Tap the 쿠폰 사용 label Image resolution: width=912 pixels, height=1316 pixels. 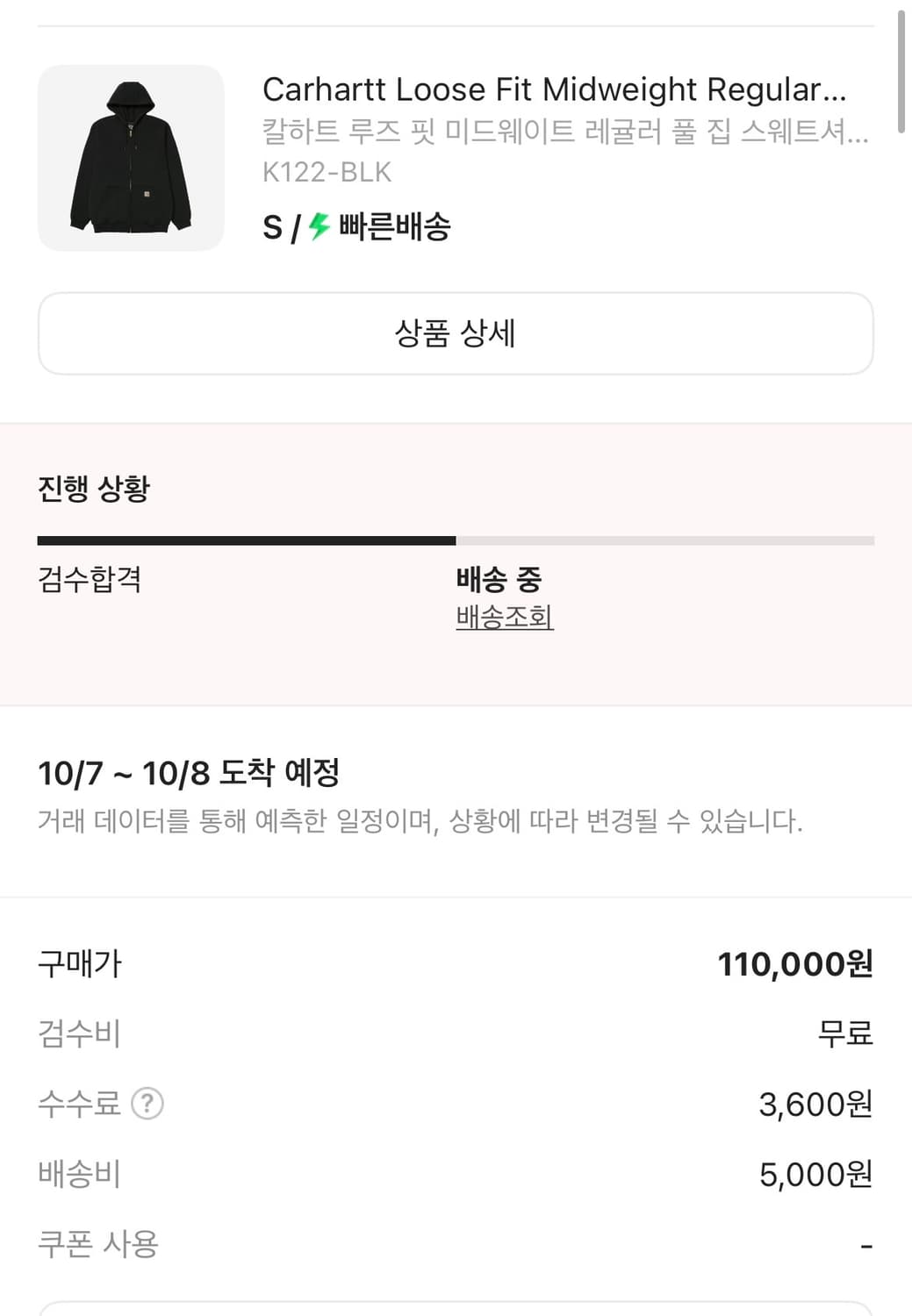coord(97,1244)
